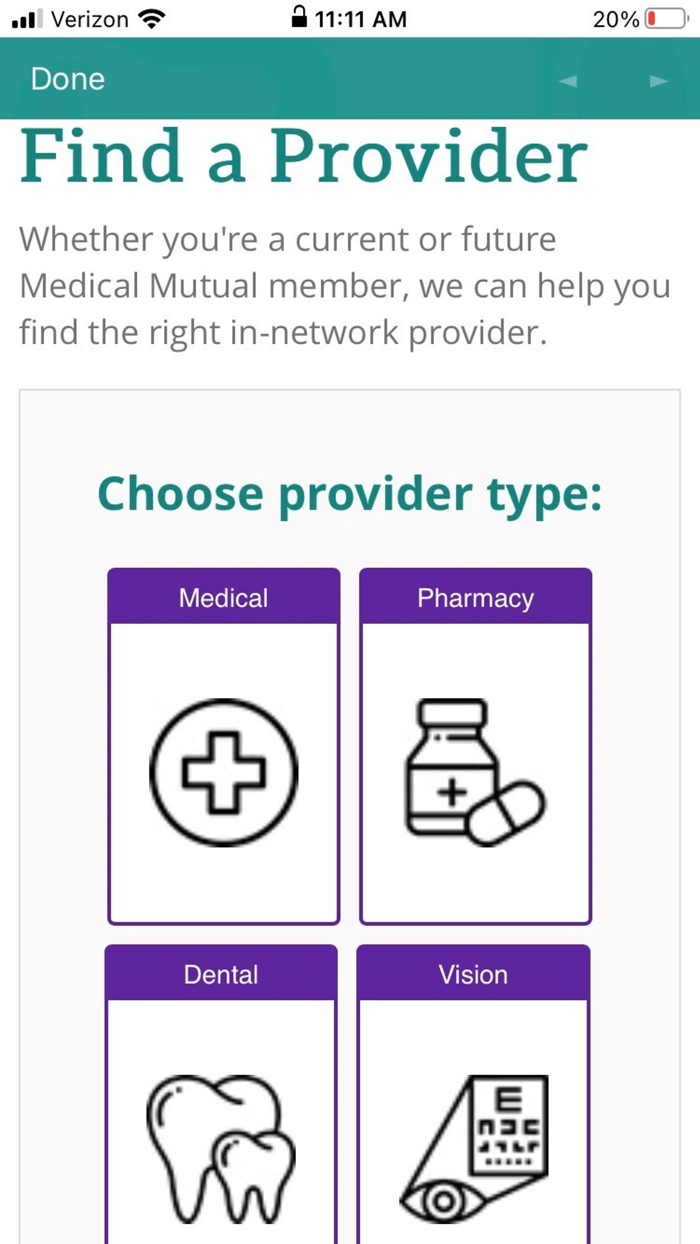The height and width of the screenshot is (1244, 700).
Task: Tap the Pharmacy card purple header
Action: pos(474,597)
